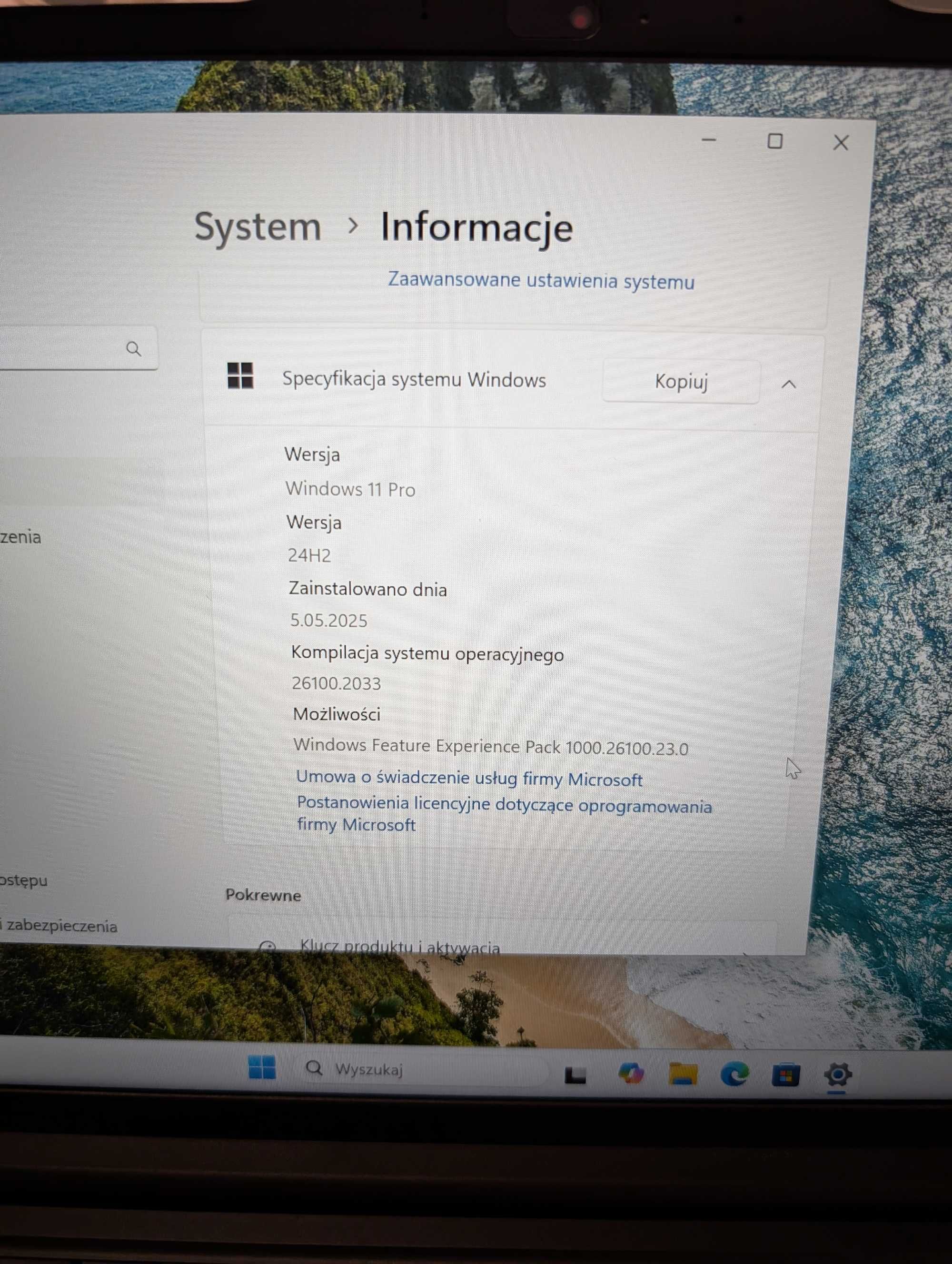Image resolution: width=952 pixels, height=1264 pixels.
Task: Open Zaawansowane ustawienia systemu link
Action: 541,281
